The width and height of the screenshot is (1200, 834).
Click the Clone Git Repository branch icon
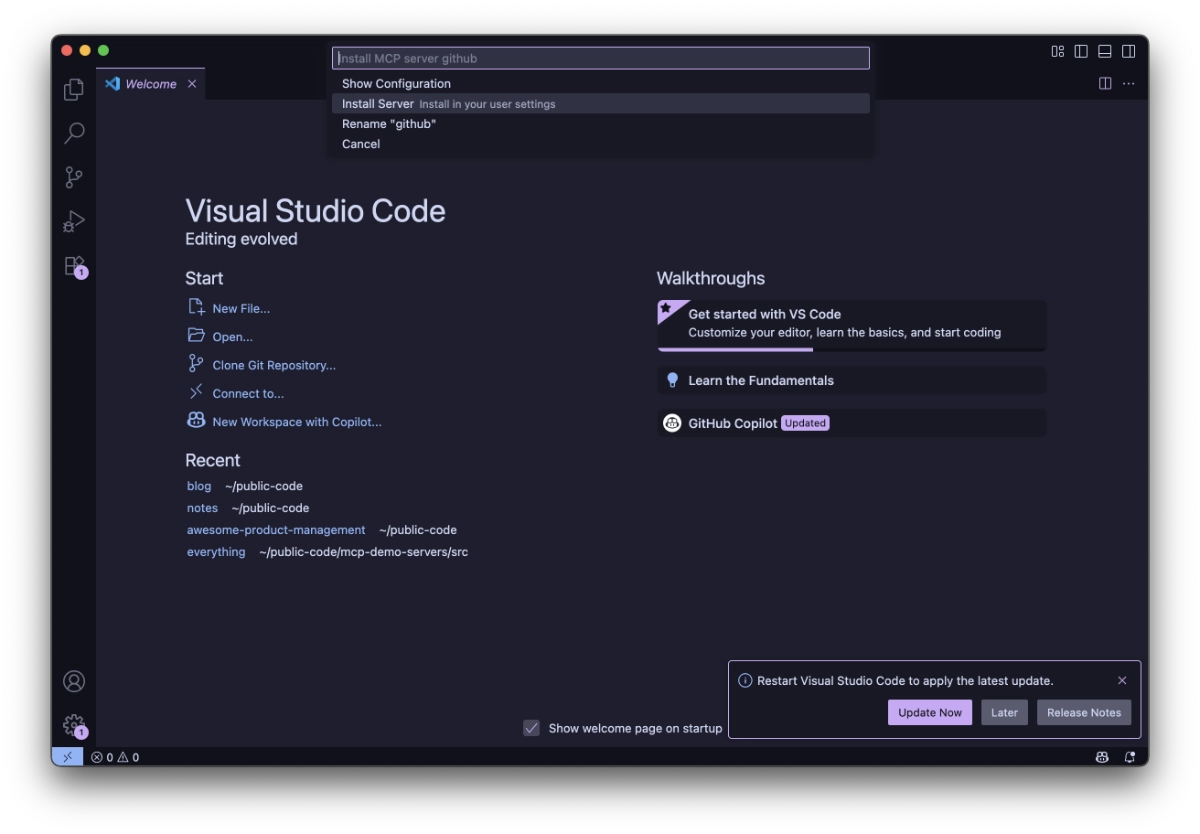tap(196, 364)
